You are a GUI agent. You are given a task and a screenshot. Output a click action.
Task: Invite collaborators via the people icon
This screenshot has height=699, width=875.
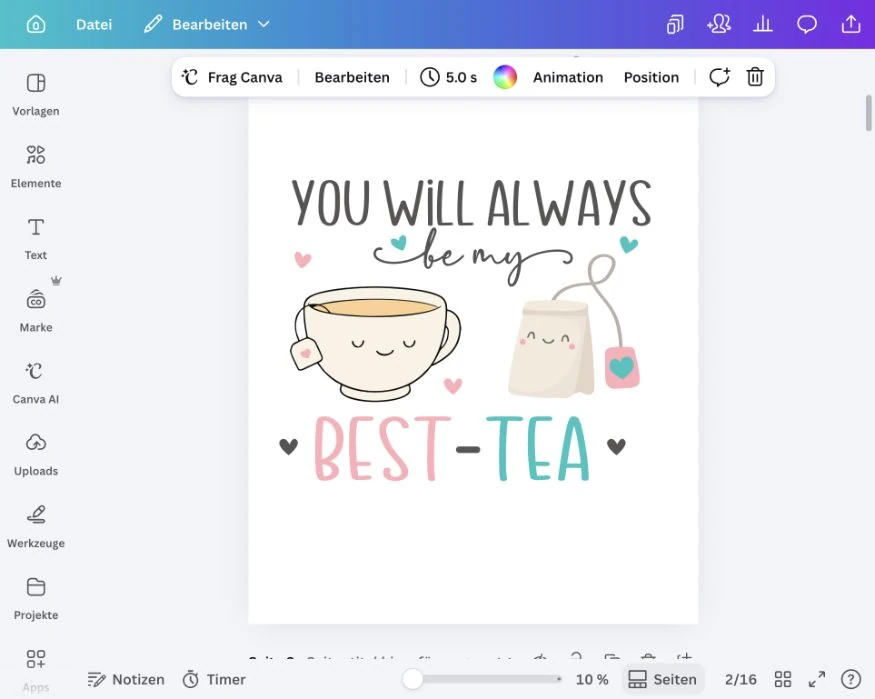(x=719, y=25)
